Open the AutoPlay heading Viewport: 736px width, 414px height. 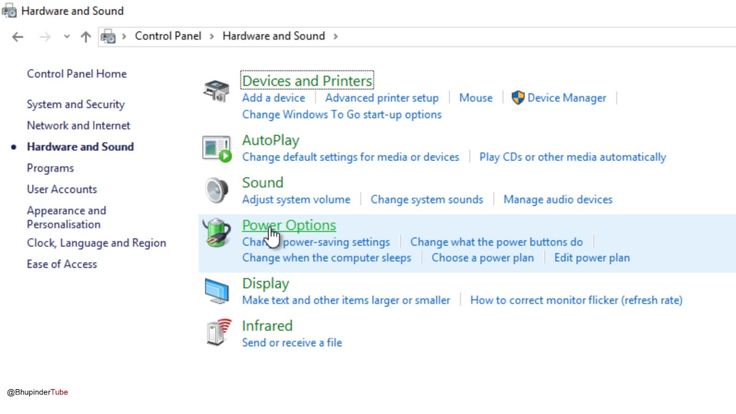[x=270, y=140]
